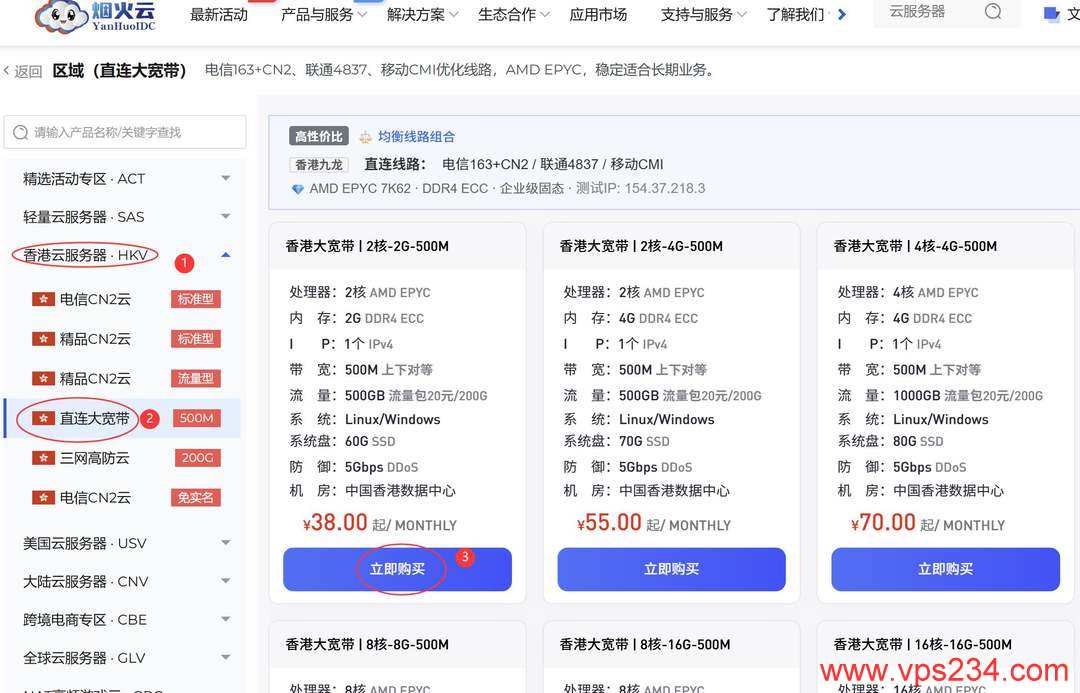Click 区域（直连大宽带）page heading
Screen dimensions: 1080x693
[x=120, y=71]
